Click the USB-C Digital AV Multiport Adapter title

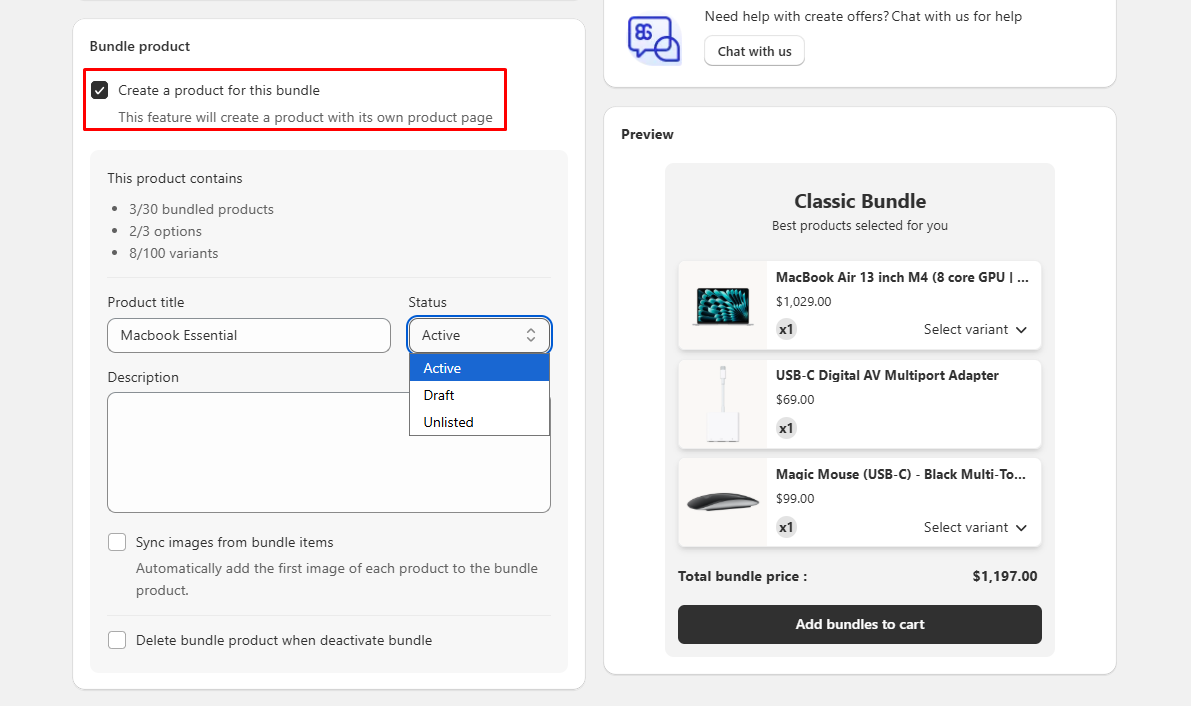[887, 375]
